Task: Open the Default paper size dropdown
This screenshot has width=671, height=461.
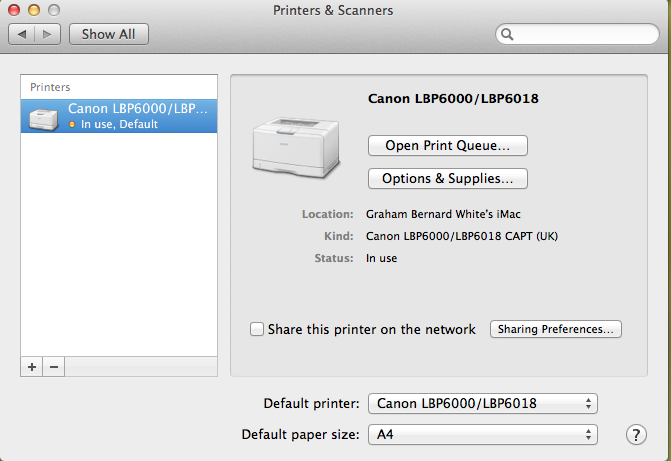Action: tap(483, 435)
